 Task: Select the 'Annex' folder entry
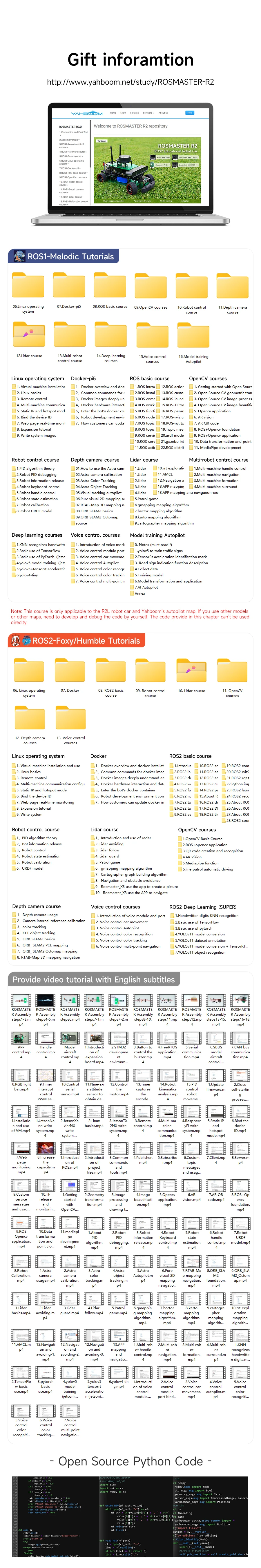coord(138,593)
